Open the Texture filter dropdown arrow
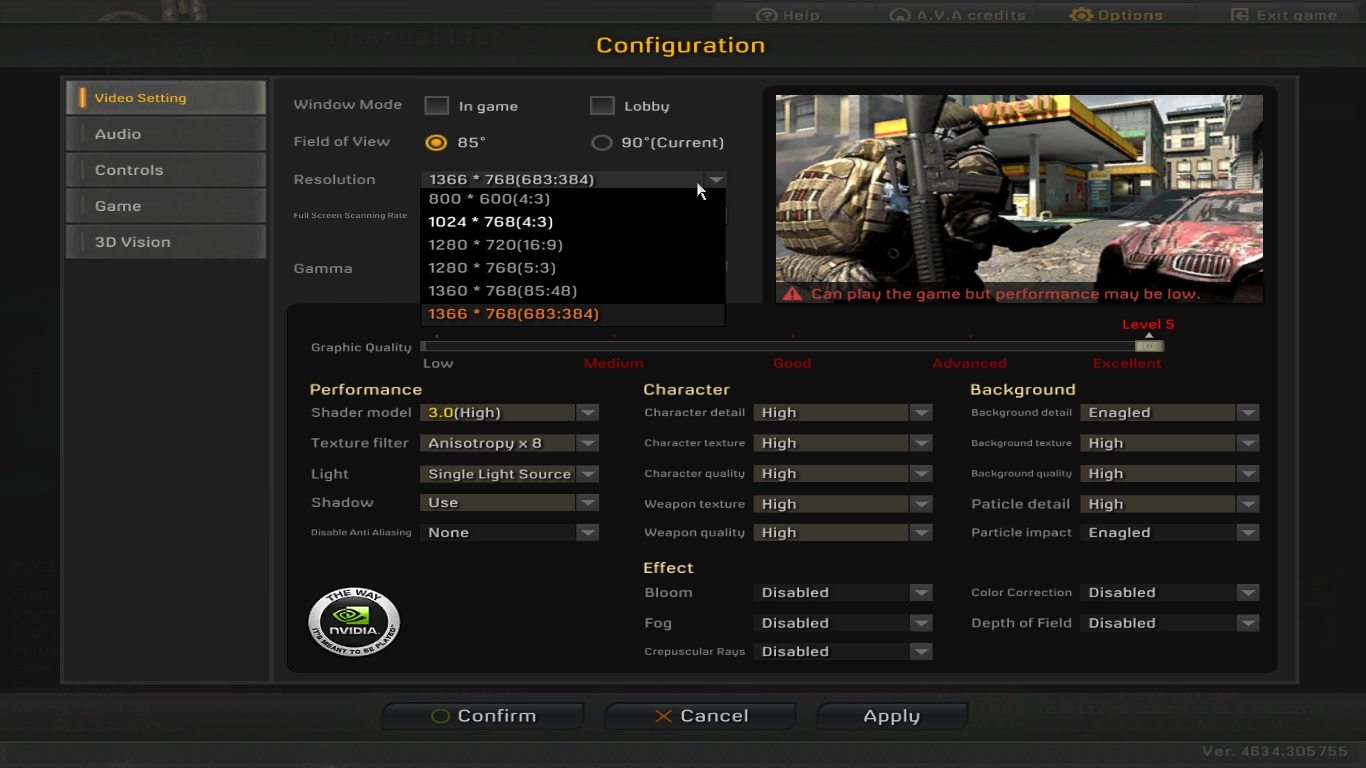 (588, 443)
